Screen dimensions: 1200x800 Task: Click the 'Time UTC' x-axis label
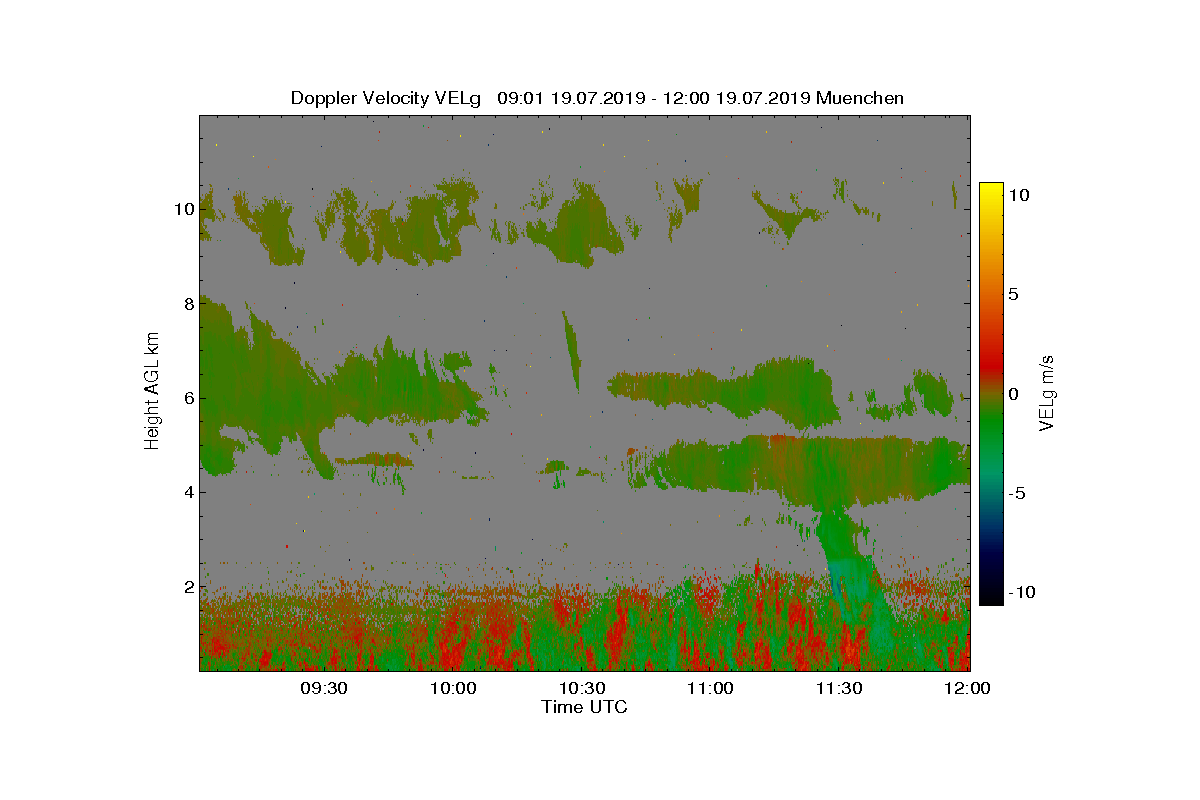tap(585, 707)
